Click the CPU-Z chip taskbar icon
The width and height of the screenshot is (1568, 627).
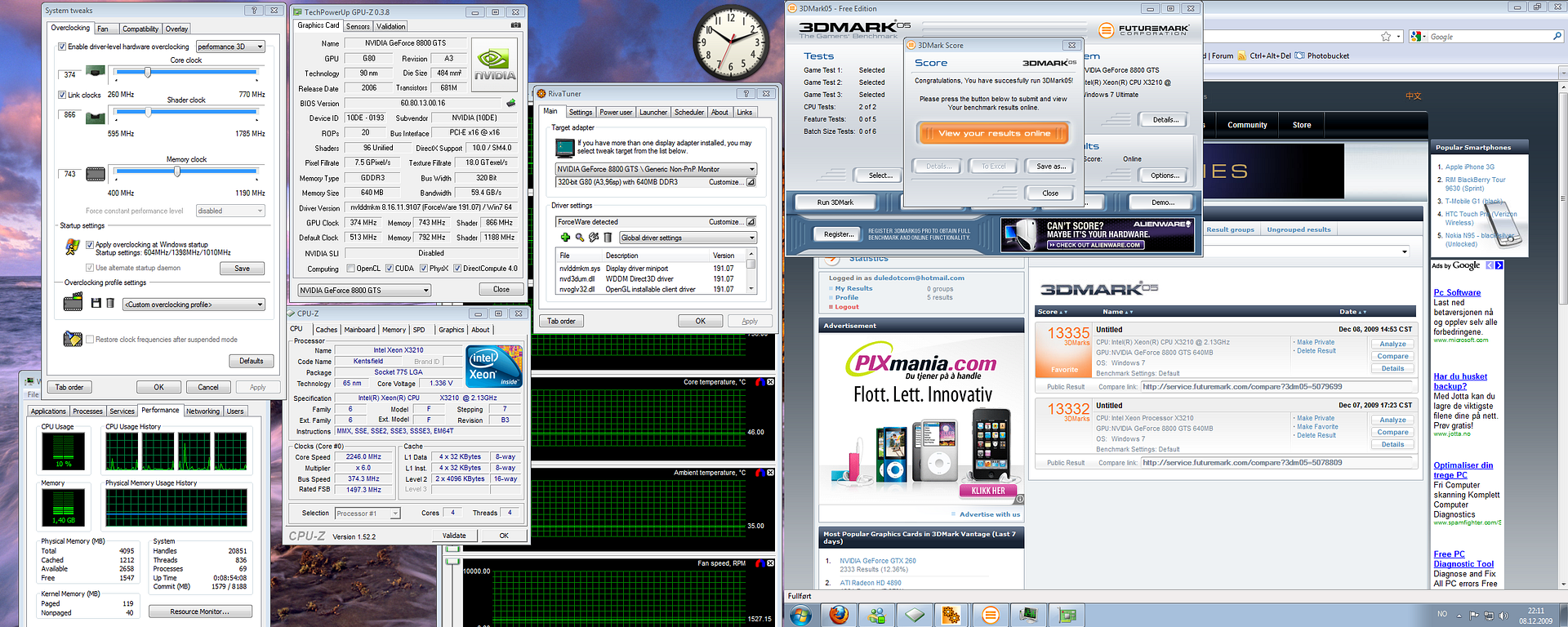915,615
